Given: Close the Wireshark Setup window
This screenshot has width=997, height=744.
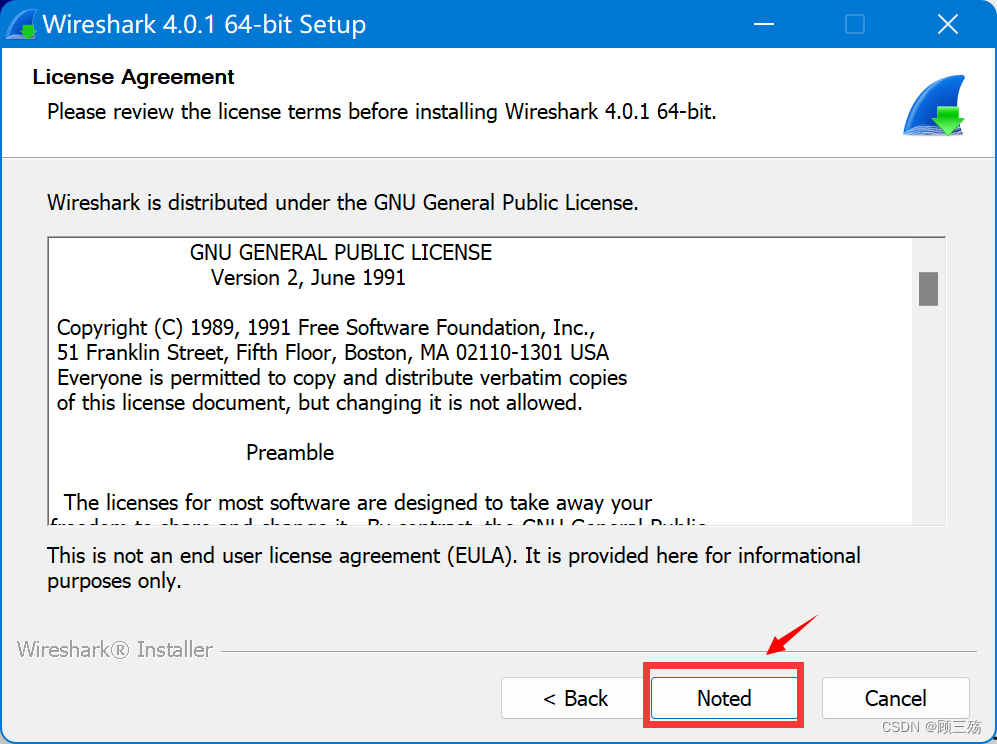Looking at the screenshot, I should point(947,25).
